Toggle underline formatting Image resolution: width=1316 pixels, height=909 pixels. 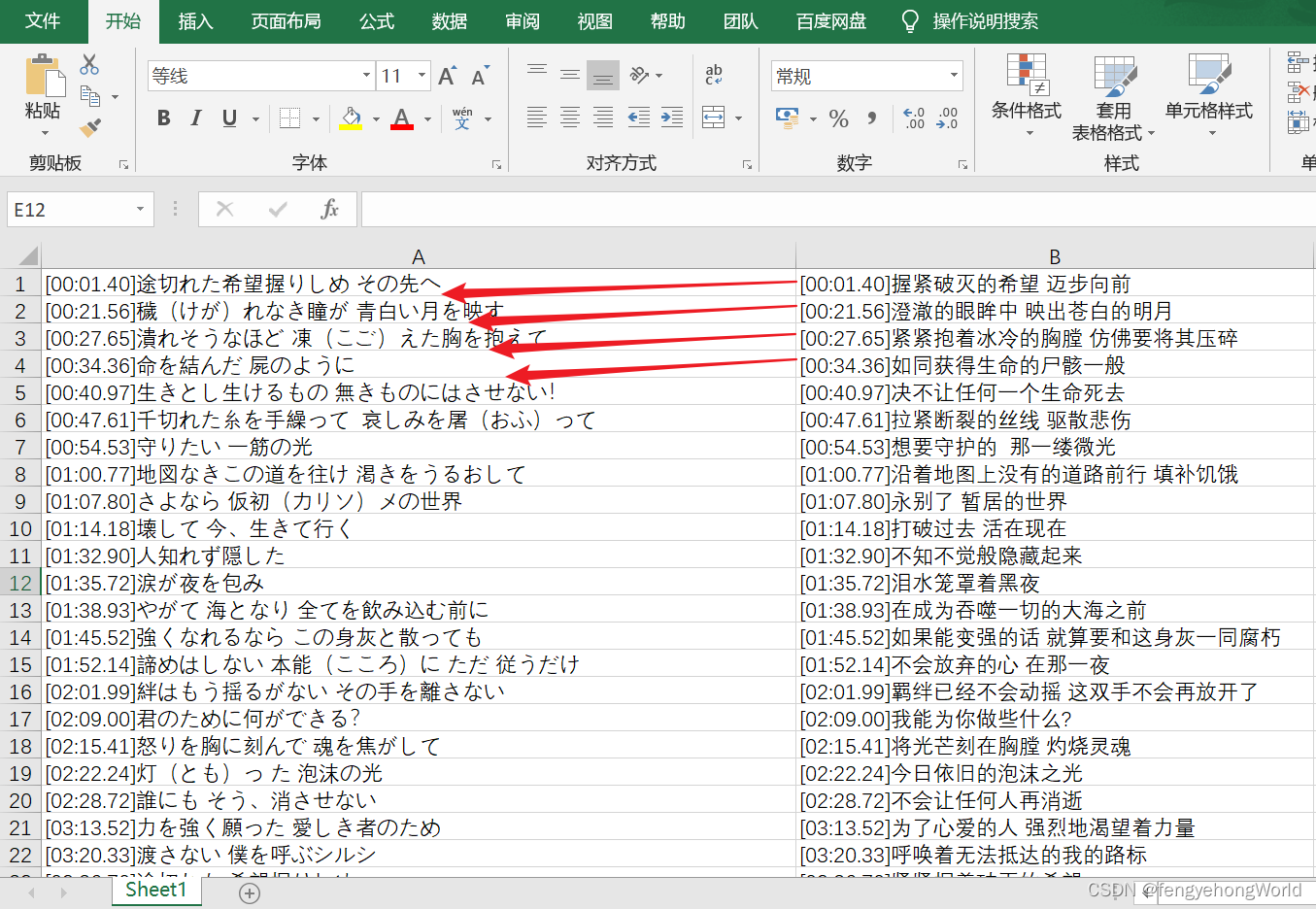[x=229, y=118]
